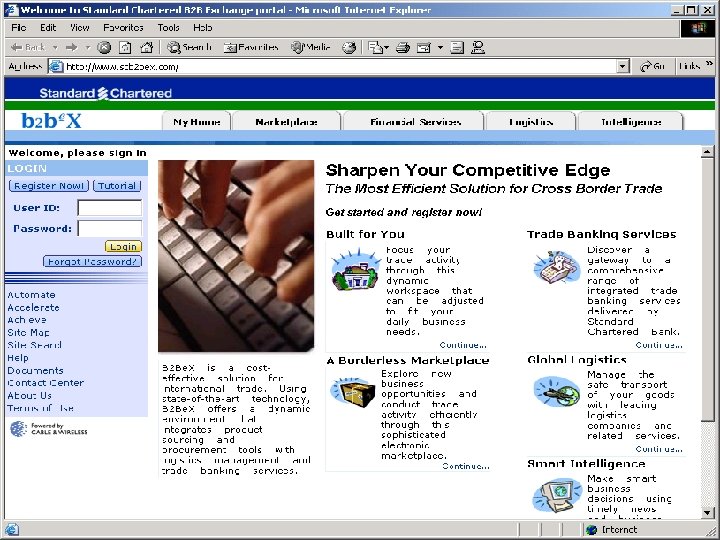
Task: Click the b2beX logo
Action: pyautogui.click(x=51, y=121)
